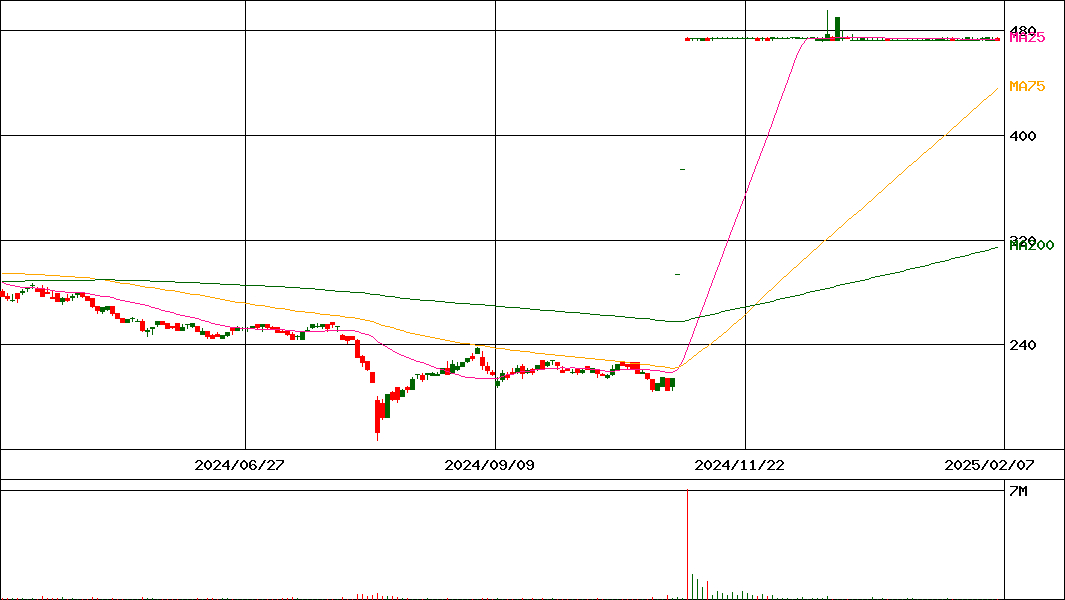1065x600 pixels.
Task: Click the pink MA25 legend label
Action: [1027, 38]
